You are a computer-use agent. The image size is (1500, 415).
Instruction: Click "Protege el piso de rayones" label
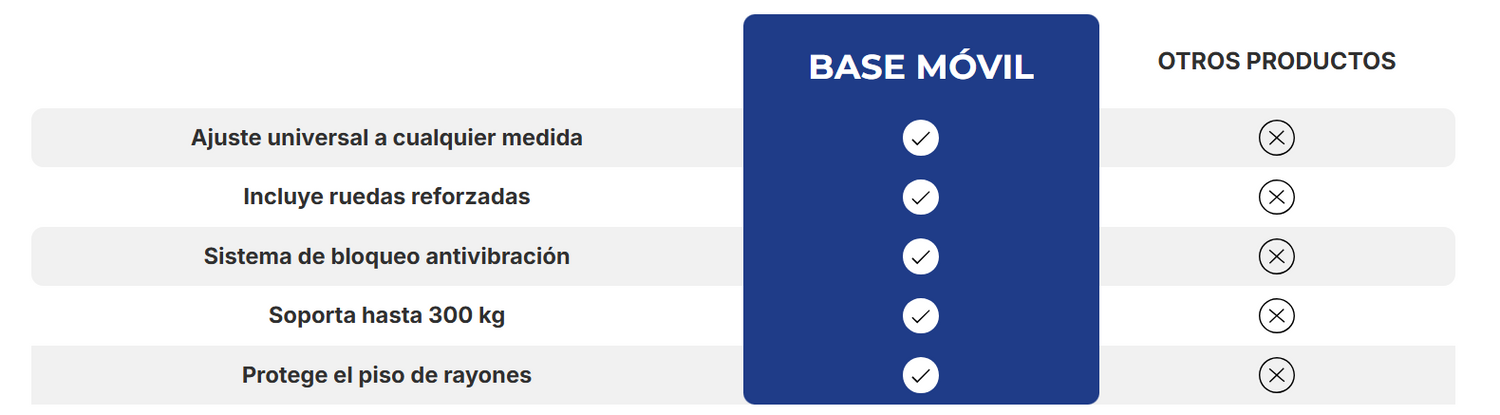coord(386,376)
